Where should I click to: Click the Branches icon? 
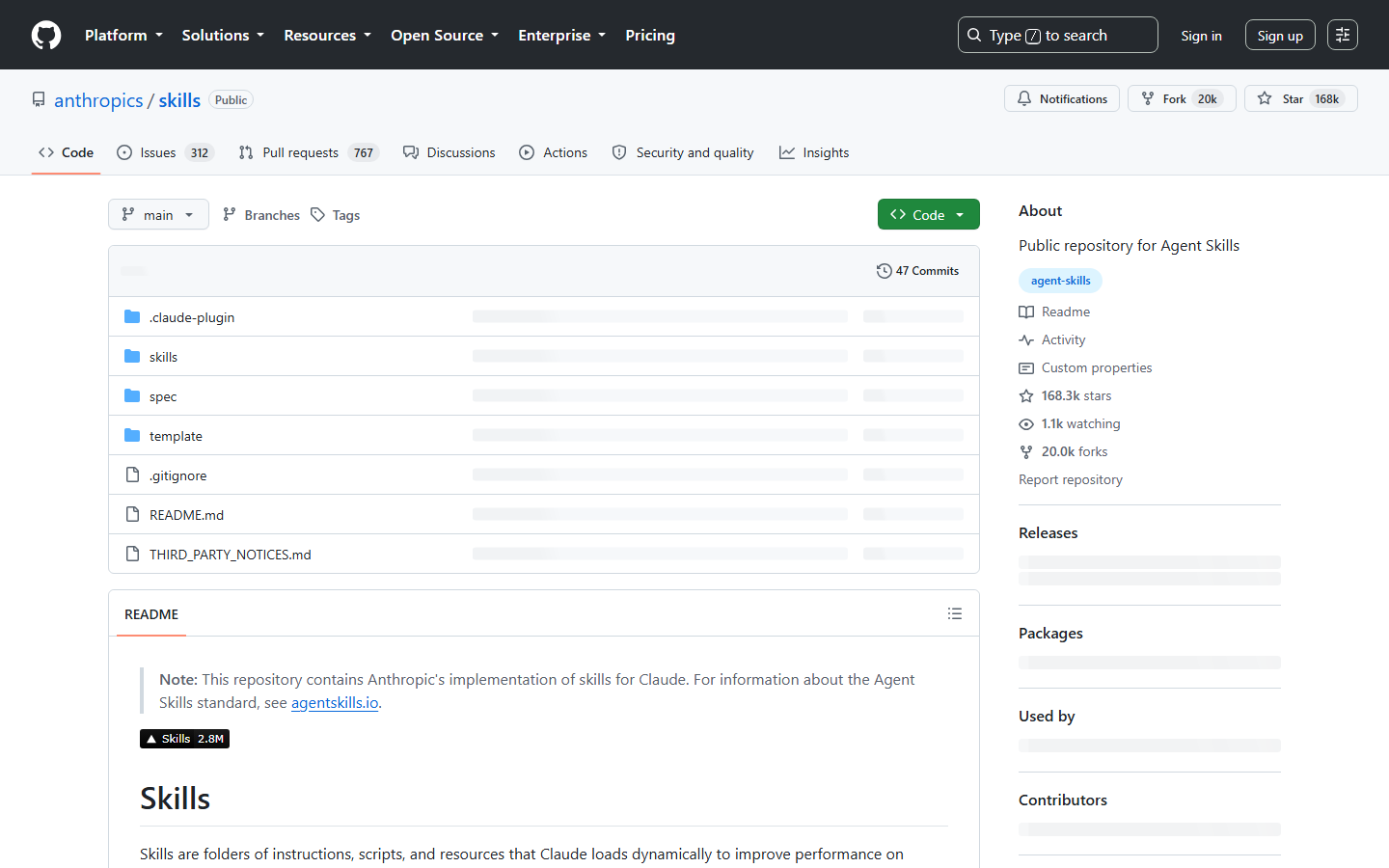[230, 214]
